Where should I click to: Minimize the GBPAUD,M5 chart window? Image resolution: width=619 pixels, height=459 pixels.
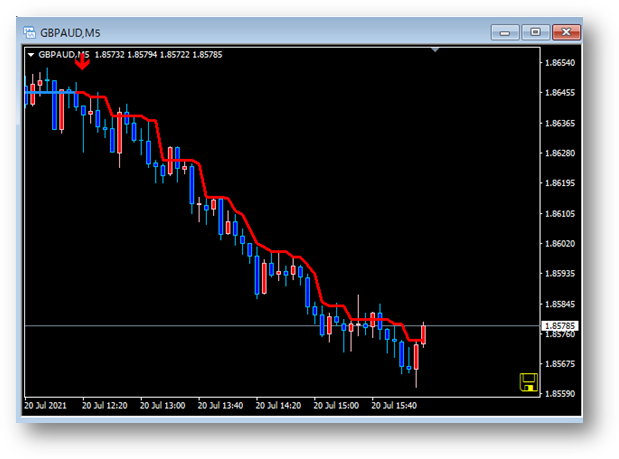pyautogui.click(x=505, y=32)
